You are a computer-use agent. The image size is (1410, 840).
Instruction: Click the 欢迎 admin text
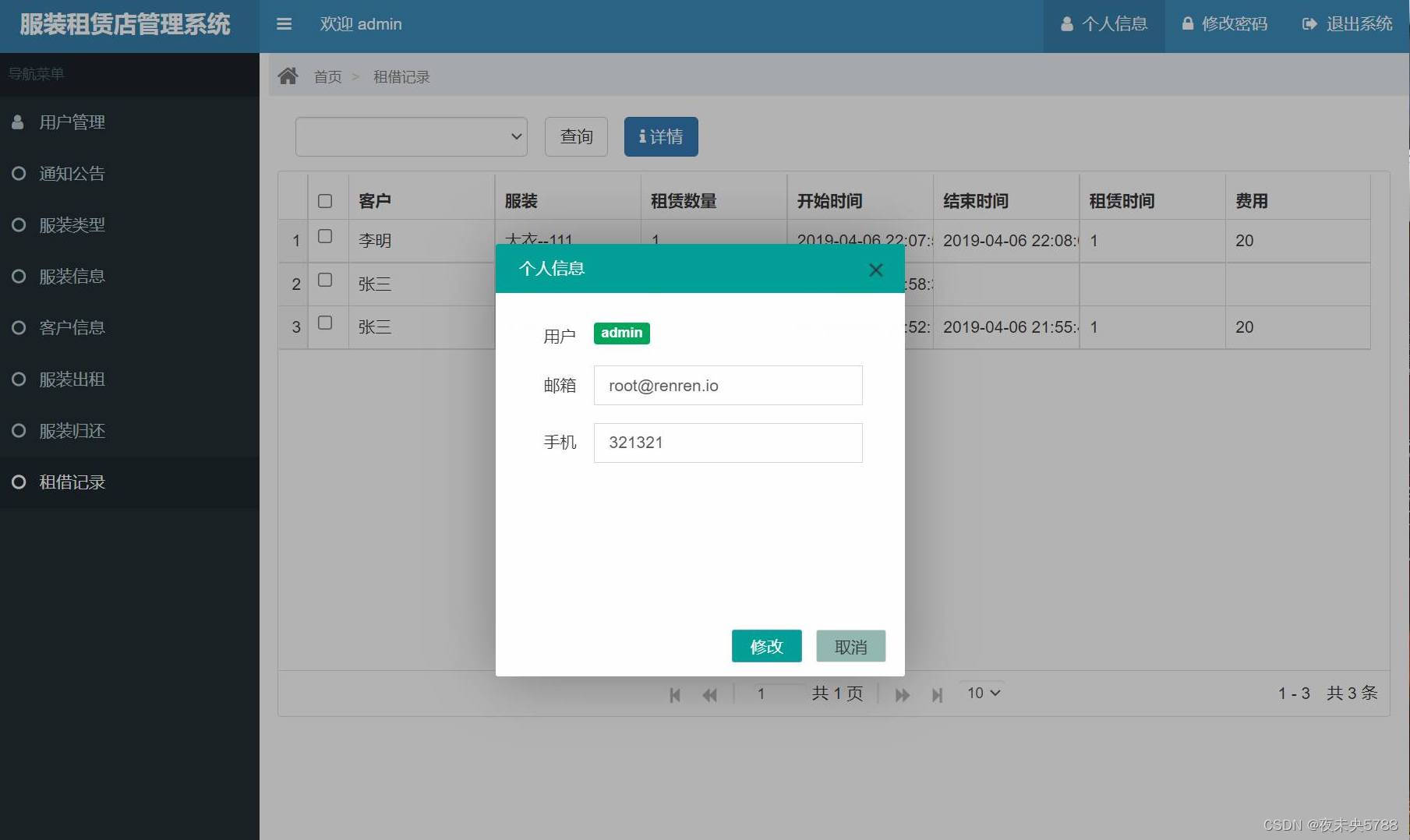click(361, 24)
